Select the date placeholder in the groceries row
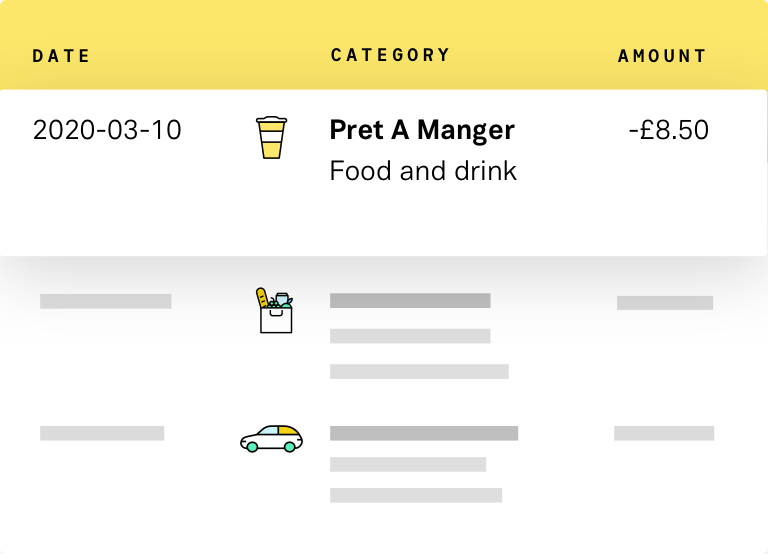The width and height of the screenshot is (768, 554). point(105,301)
